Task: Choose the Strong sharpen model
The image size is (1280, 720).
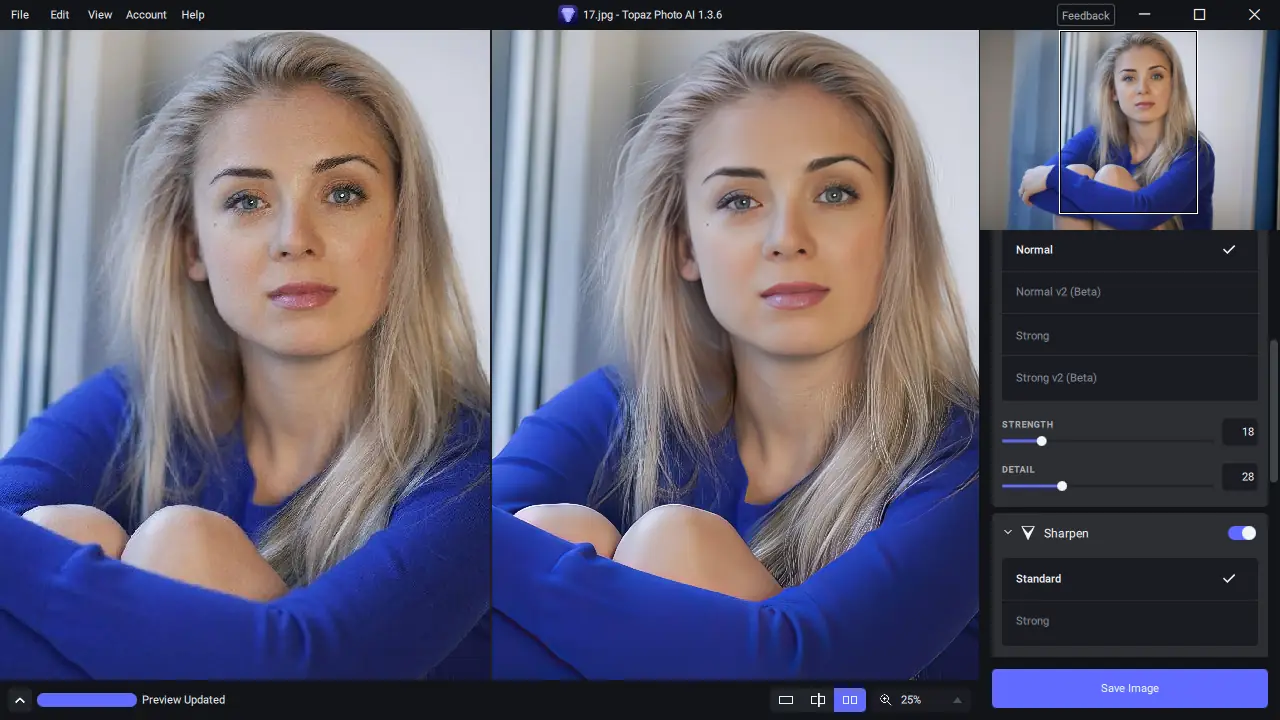Action: click(1130, 621)
